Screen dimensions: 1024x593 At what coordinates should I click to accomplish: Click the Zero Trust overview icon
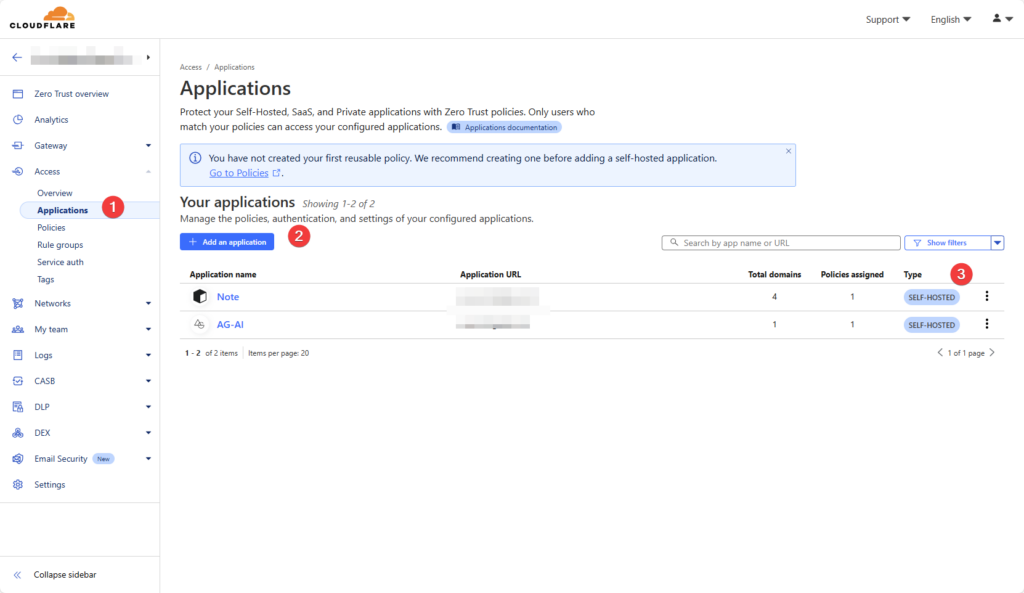(x=18, y=94)
